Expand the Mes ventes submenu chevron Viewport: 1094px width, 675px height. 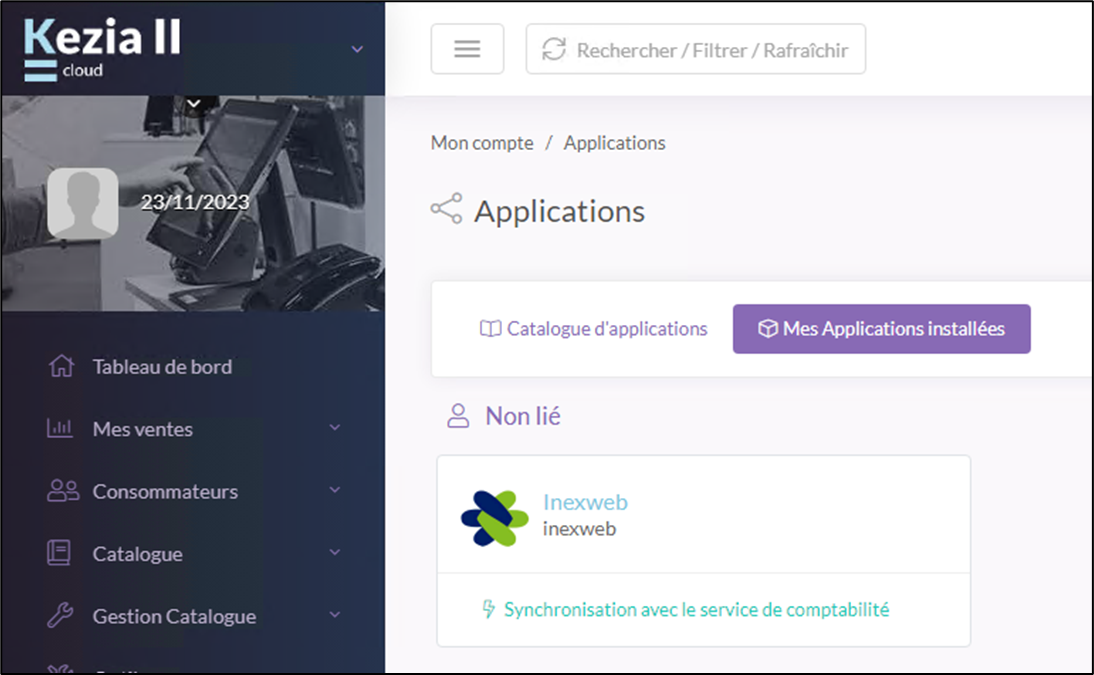coord(335,428)
